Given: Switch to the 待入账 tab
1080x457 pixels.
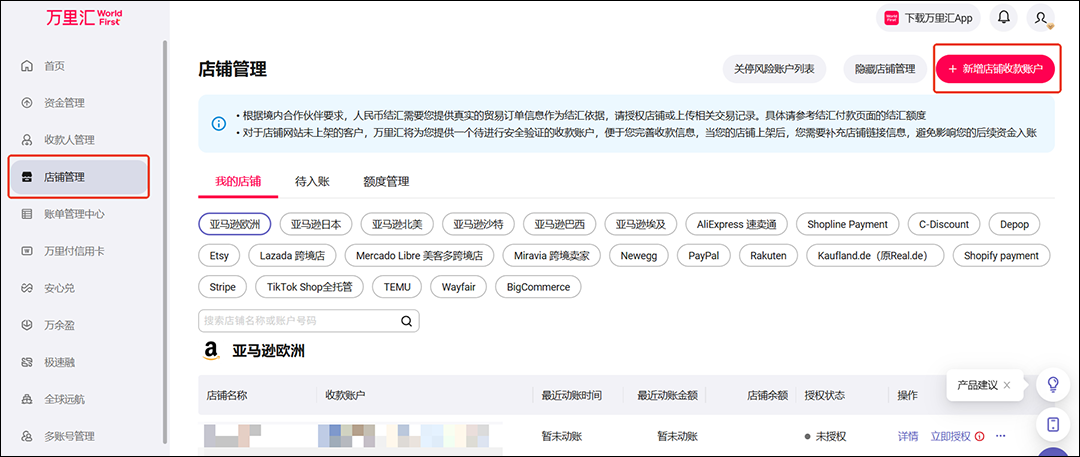Looking at the screenshot, I should point(312,182).
